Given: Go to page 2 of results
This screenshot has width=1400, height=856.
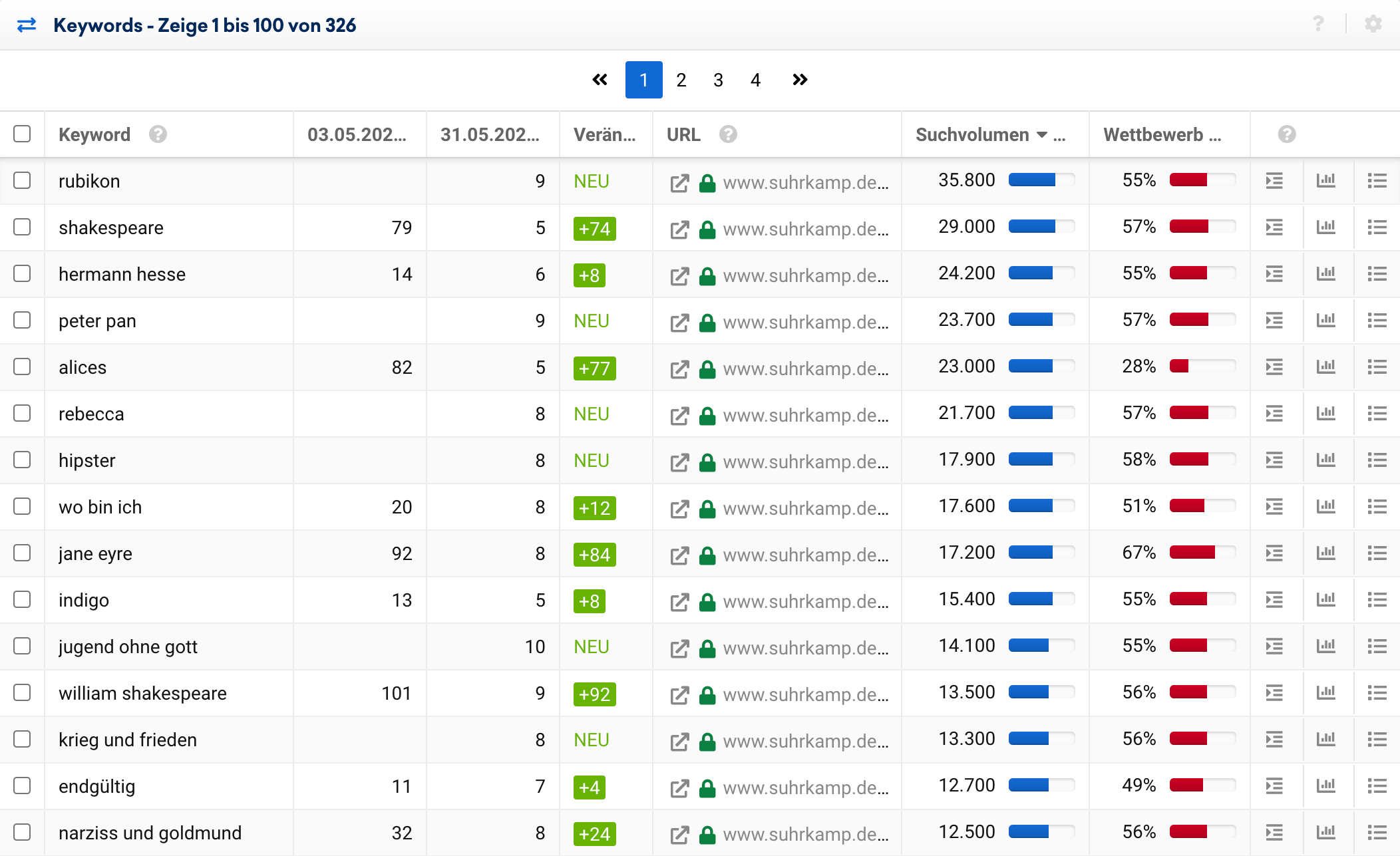Looking at the screenshot, I should 681,80.
